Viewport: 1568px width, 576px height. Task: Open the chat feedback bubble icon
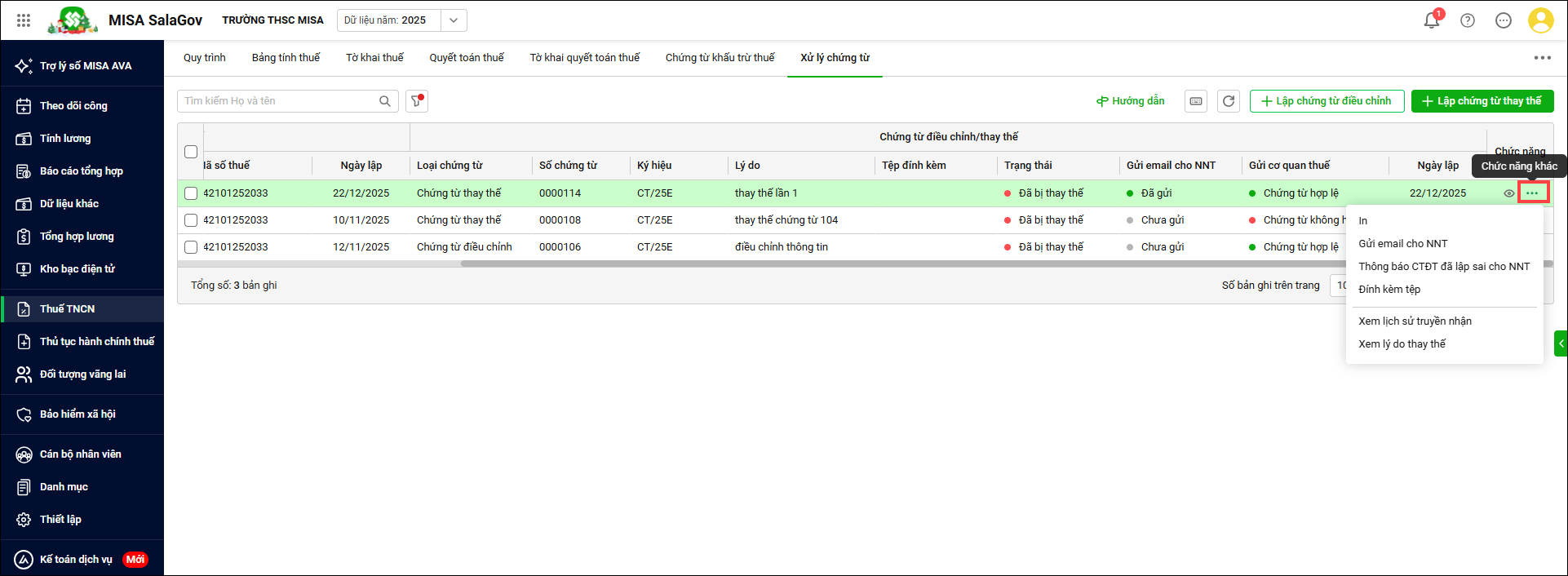[x=1504, y=20]
